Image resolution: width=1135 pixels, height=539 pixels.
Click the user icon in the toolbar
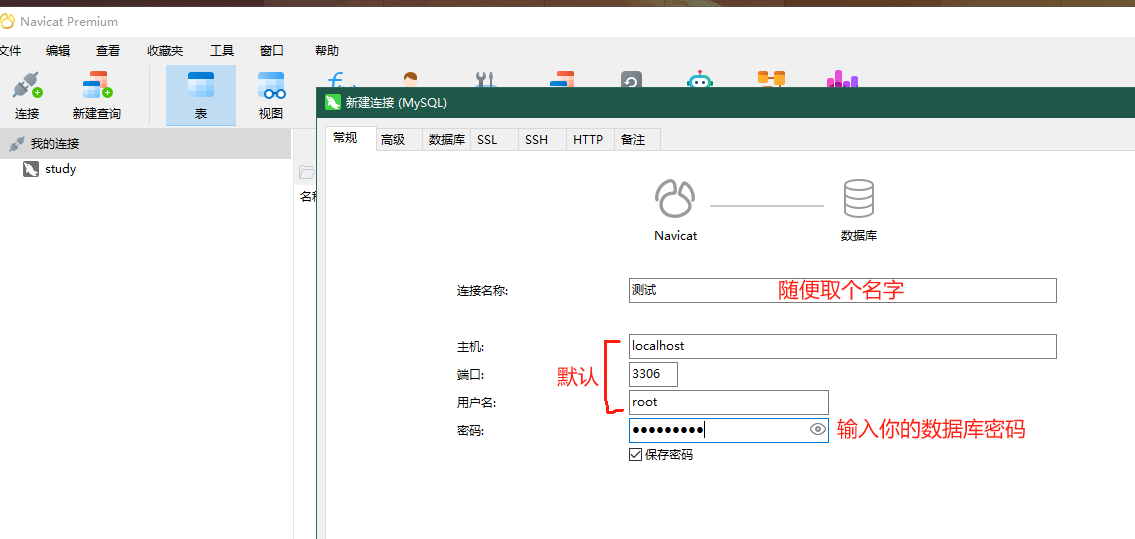tap(410, 79)
